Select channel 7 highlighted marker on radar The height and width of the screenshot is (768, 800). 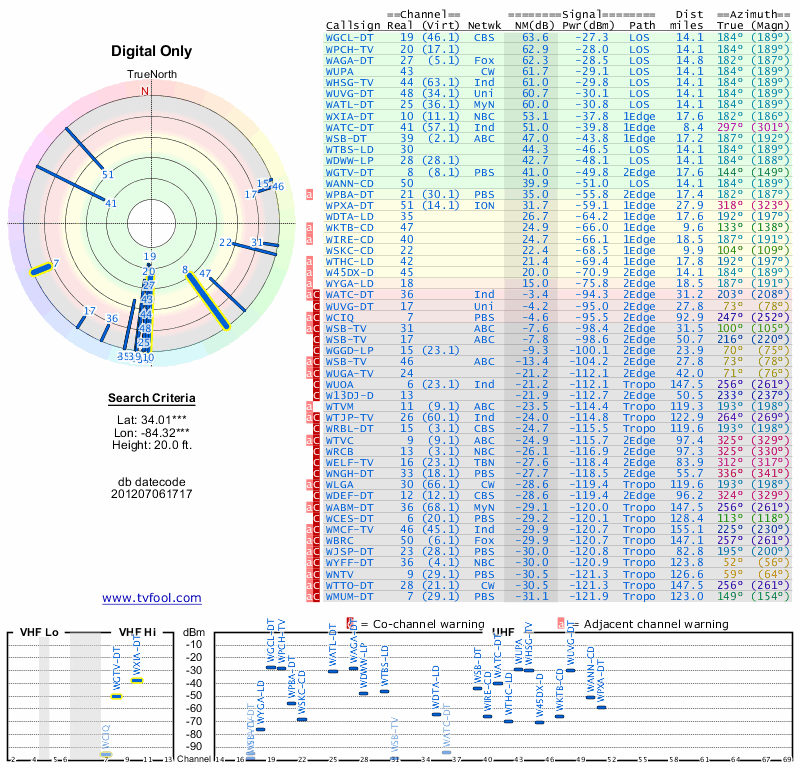coord(42,267)
